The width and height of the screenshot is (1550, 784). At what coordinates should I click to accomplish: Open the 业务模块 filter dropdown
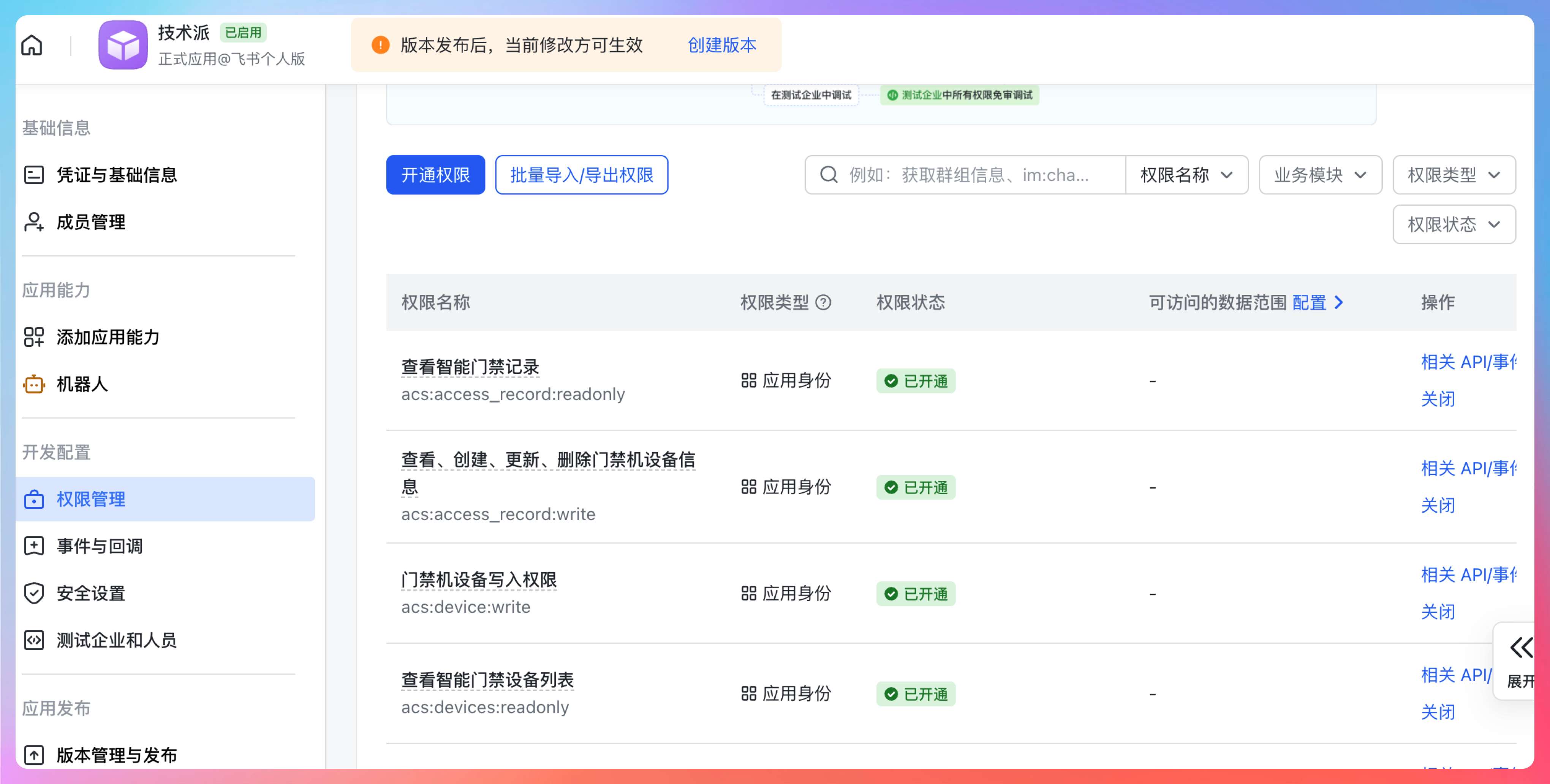coord(1320,175)
